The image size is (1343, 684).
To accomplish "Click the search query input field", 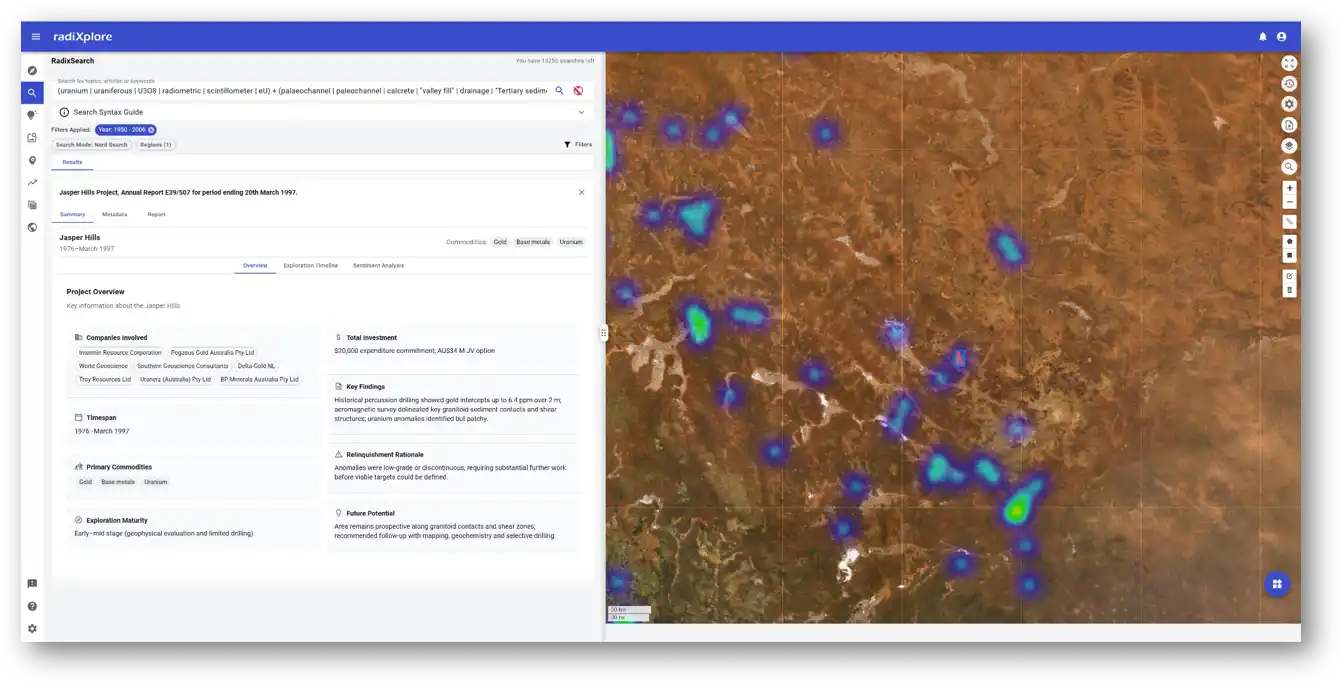I will click(302, 91).
